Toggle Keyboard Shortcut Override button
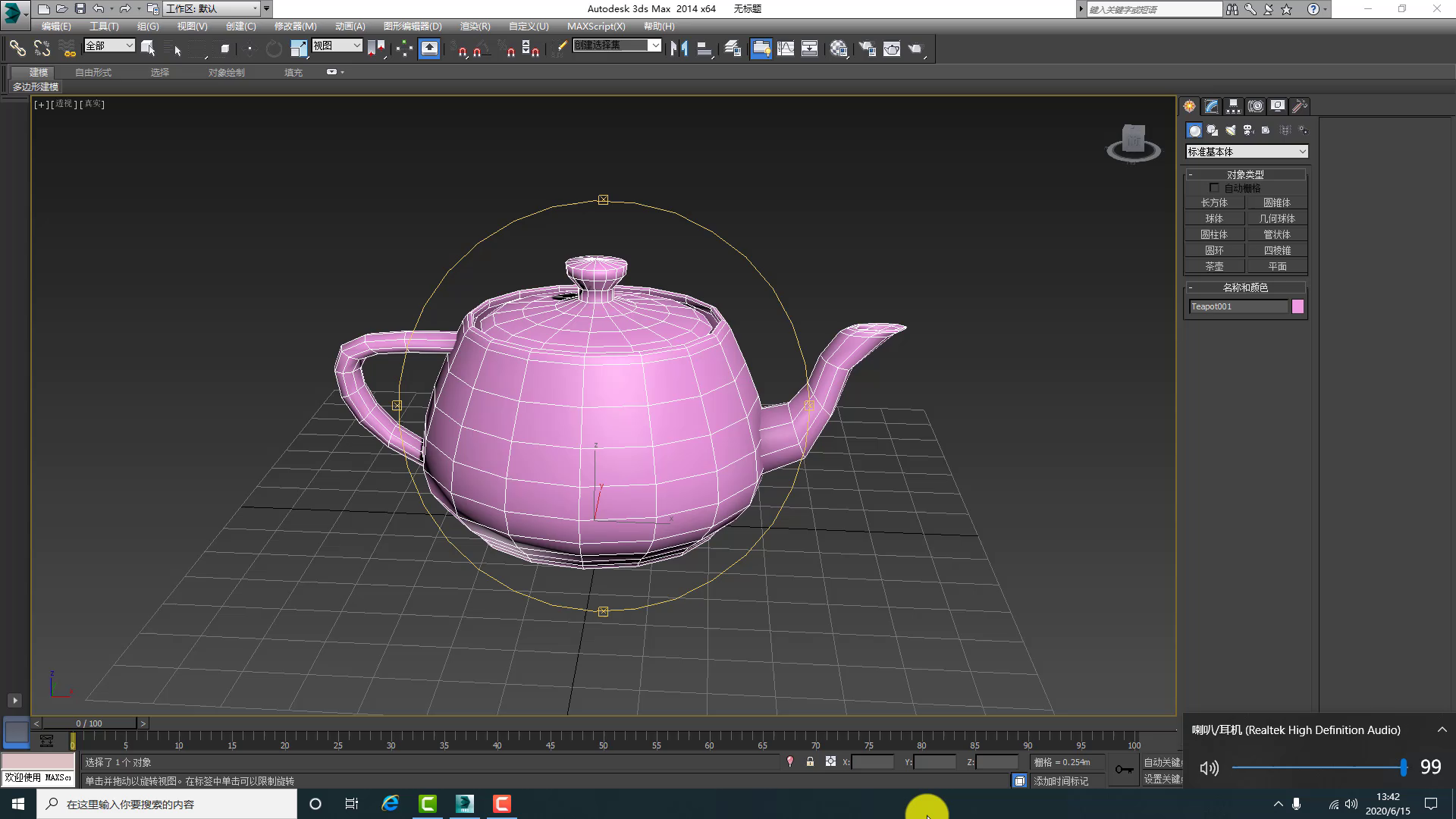 (429, 49)
